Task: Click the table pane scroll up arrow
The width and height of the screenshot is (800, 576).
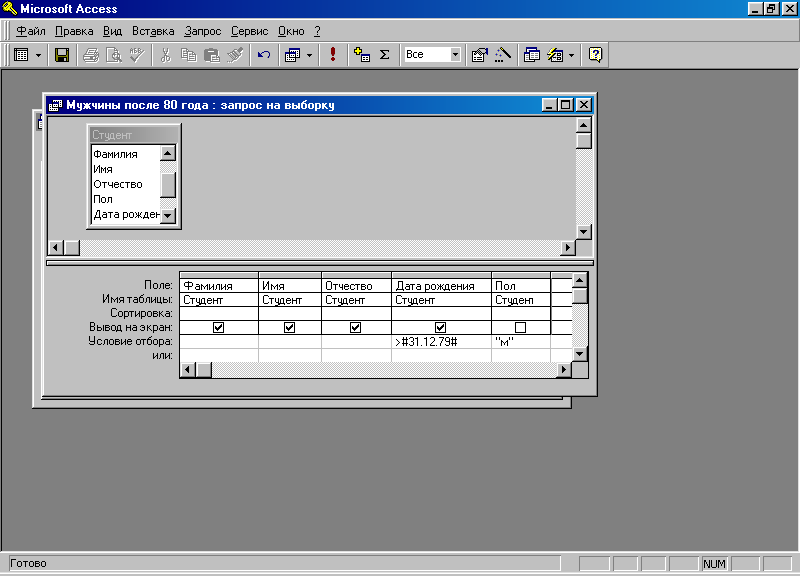Action: point(584,125)
